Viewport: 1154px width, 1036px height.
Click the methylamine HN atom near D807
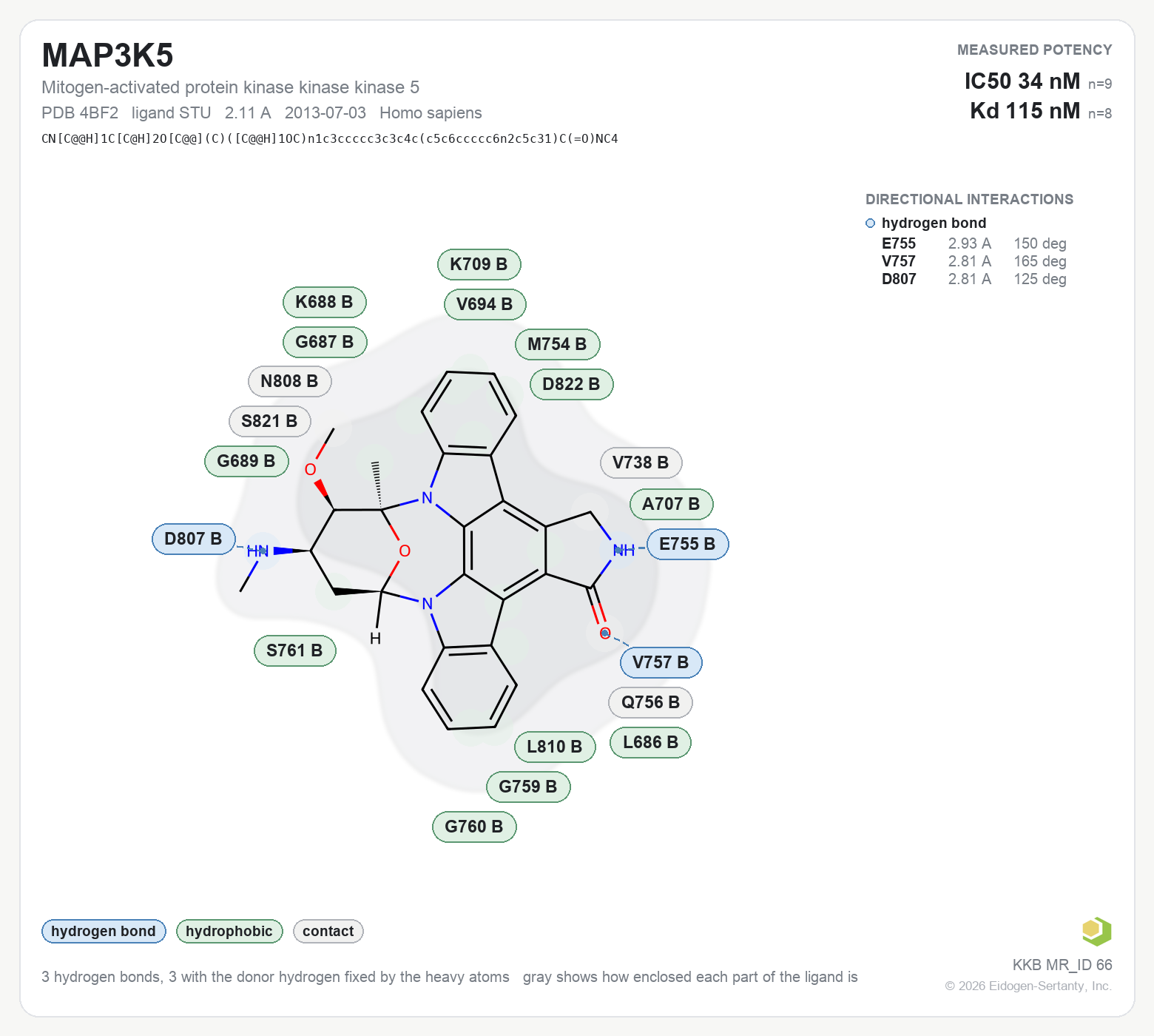pyautogui.click(x=257, y=551)
